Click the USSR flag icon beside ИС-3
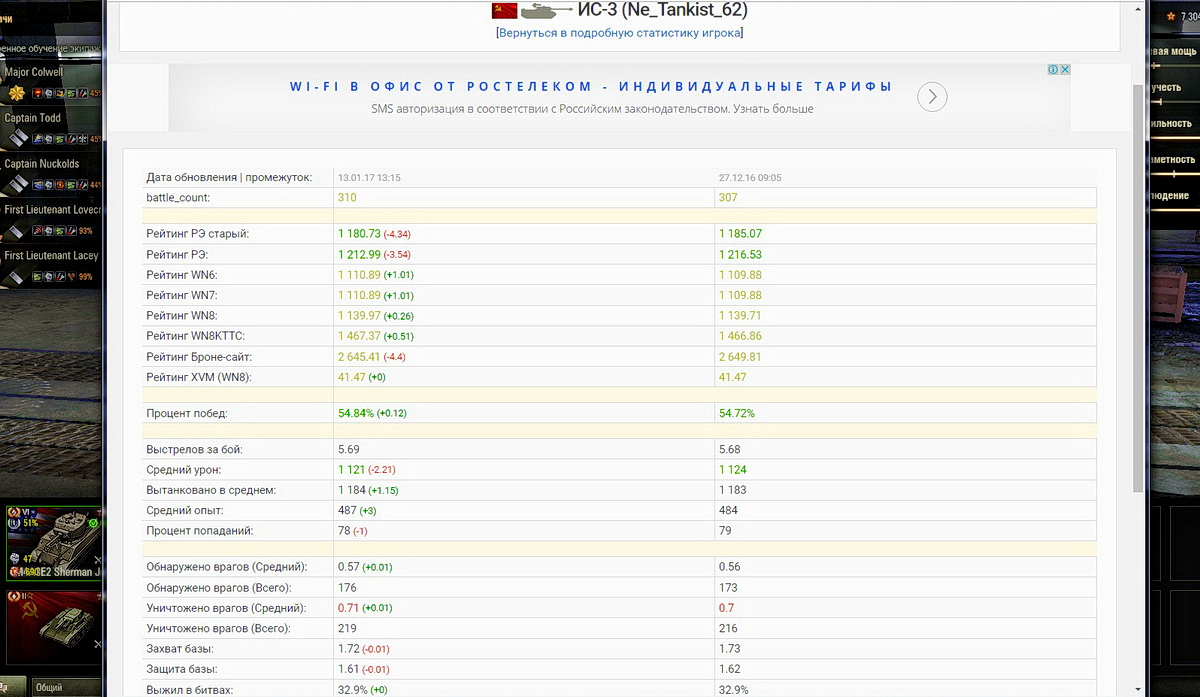 pos(505,11)
